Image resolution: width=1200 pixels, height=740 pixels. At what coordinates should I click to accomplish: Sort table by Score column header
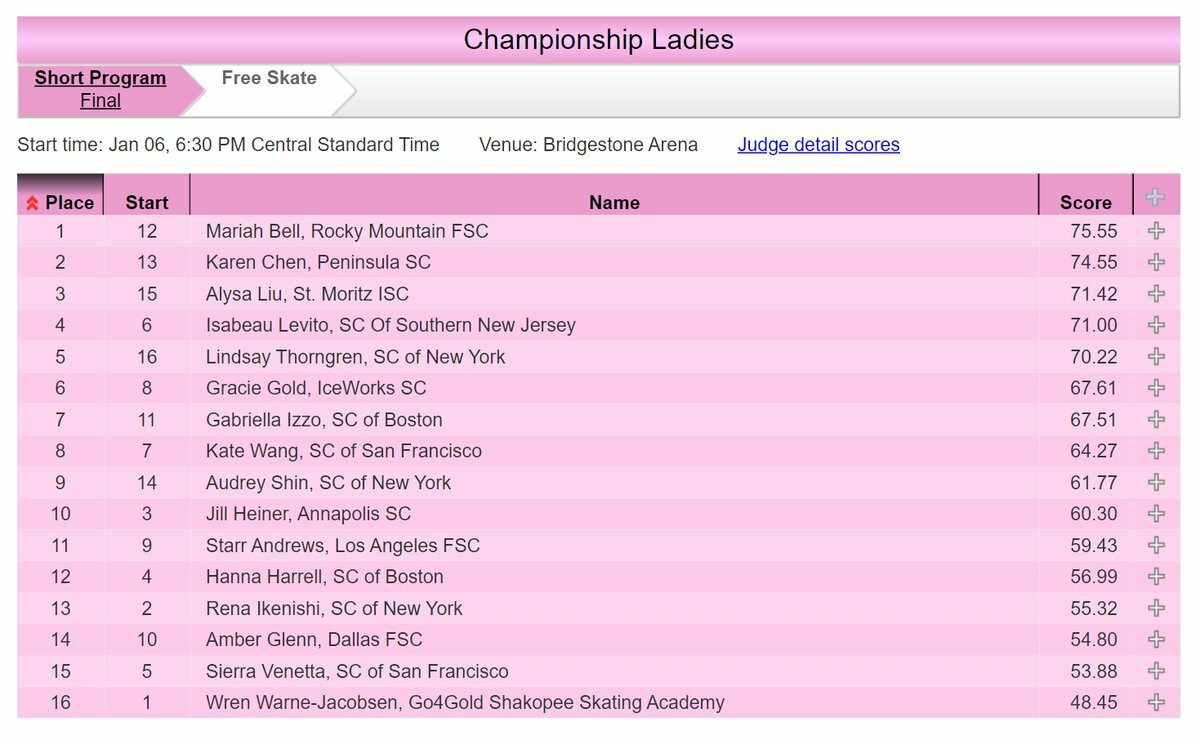pos(1086,202)
